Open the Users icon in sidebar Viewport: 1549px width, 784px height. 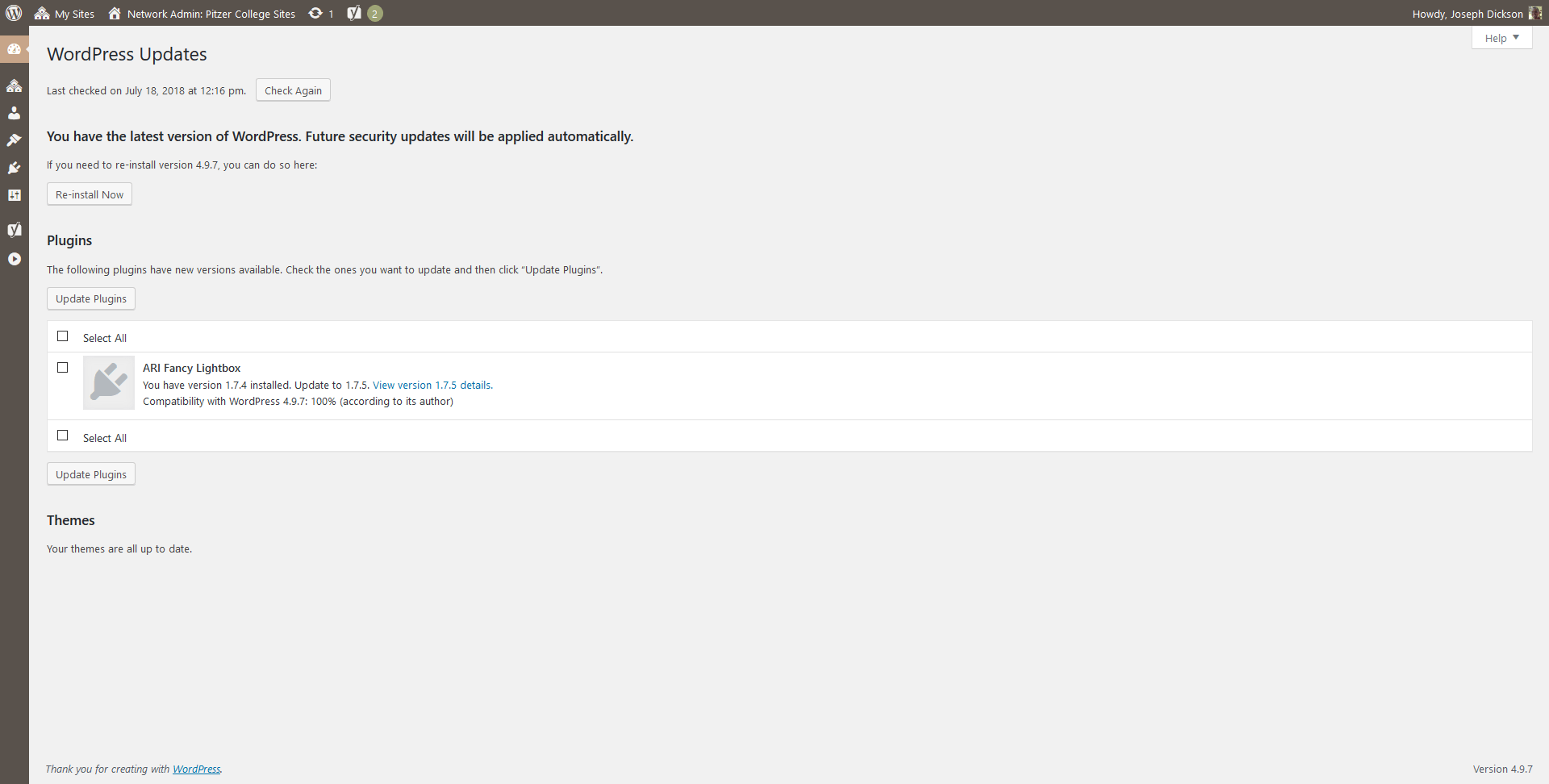tap(14, 113)
